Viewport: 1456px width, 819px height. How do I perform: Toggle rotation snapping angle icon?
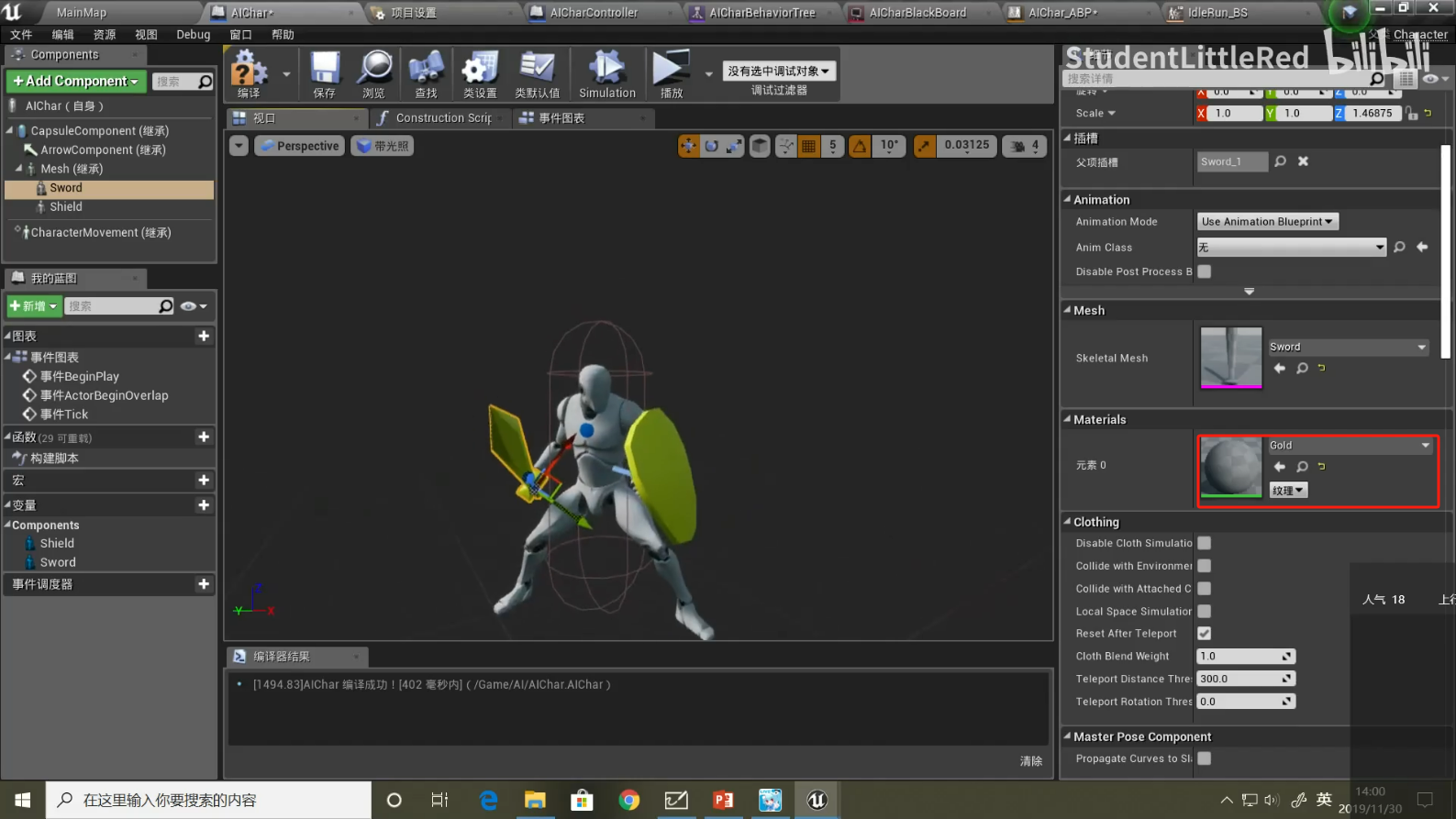[860, 146]
